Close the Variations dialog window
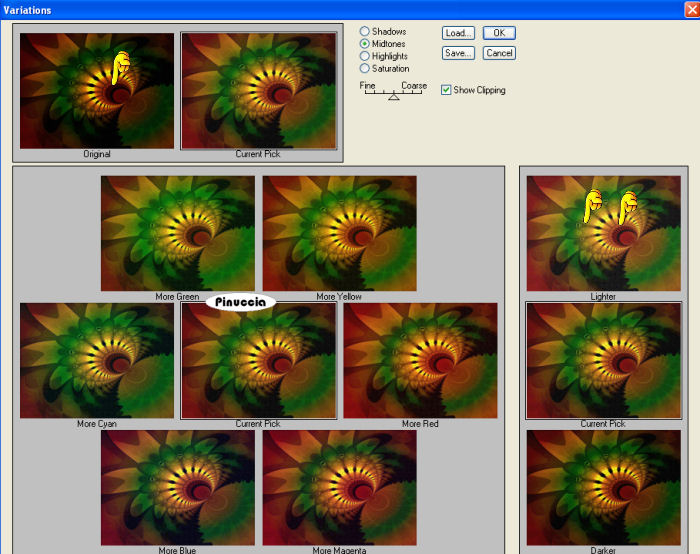The height and width of the screenshot is (554, 700). point(692,10)
